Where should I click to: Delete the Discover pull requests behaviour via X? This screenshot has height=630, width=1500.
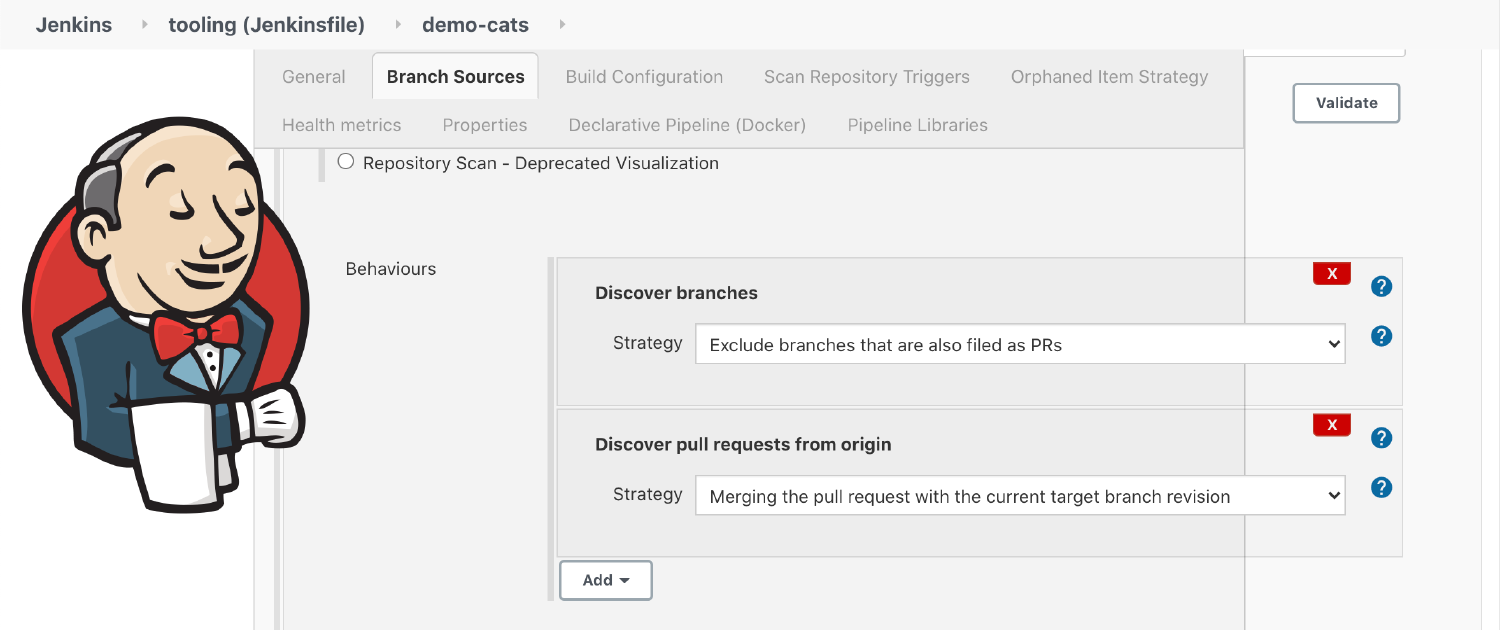(1331, 424)
